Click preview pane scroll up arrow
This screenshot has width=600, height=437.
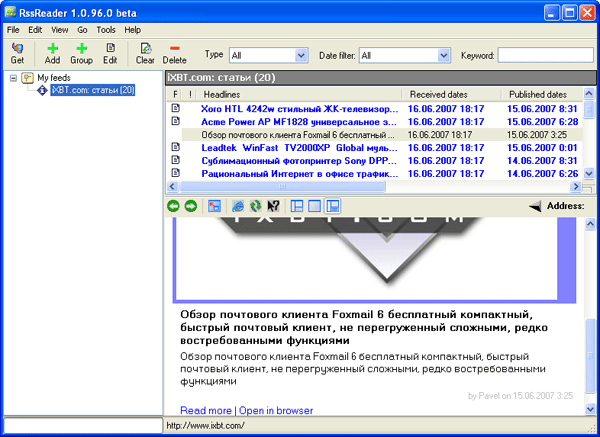click(590, 224)
